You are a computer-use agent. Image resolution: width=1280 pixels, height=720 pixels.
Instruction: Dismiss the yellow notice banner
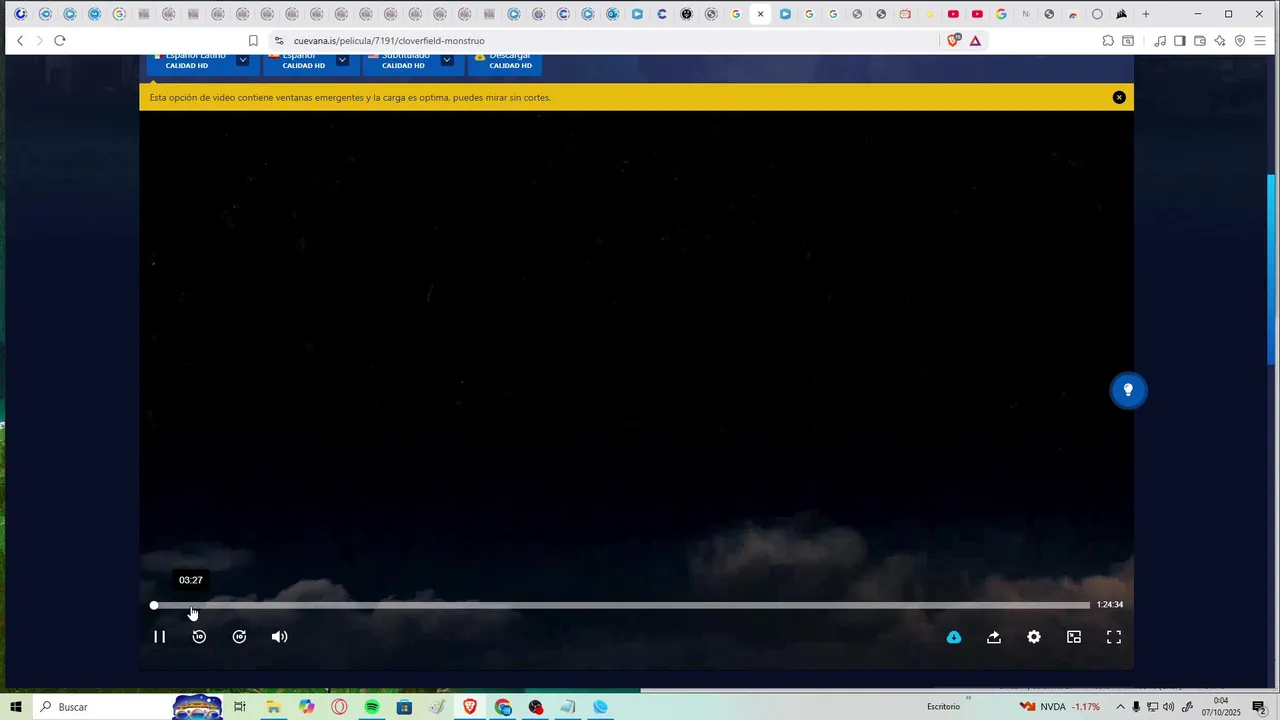(x=1119, y=97)
